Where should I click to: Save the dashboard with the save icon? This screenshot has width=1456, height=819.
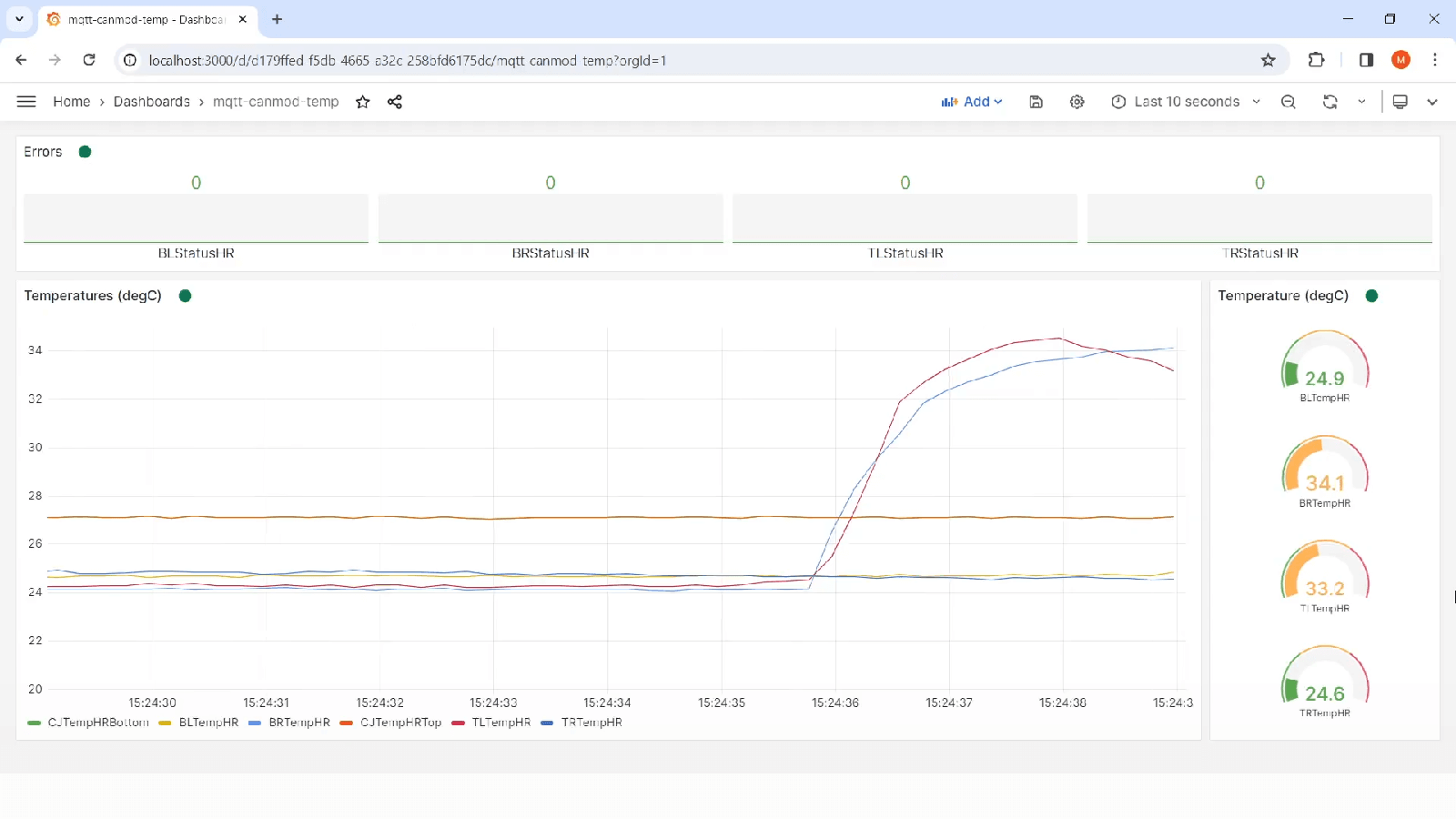pyautogui.click(x=1036, y=102)
